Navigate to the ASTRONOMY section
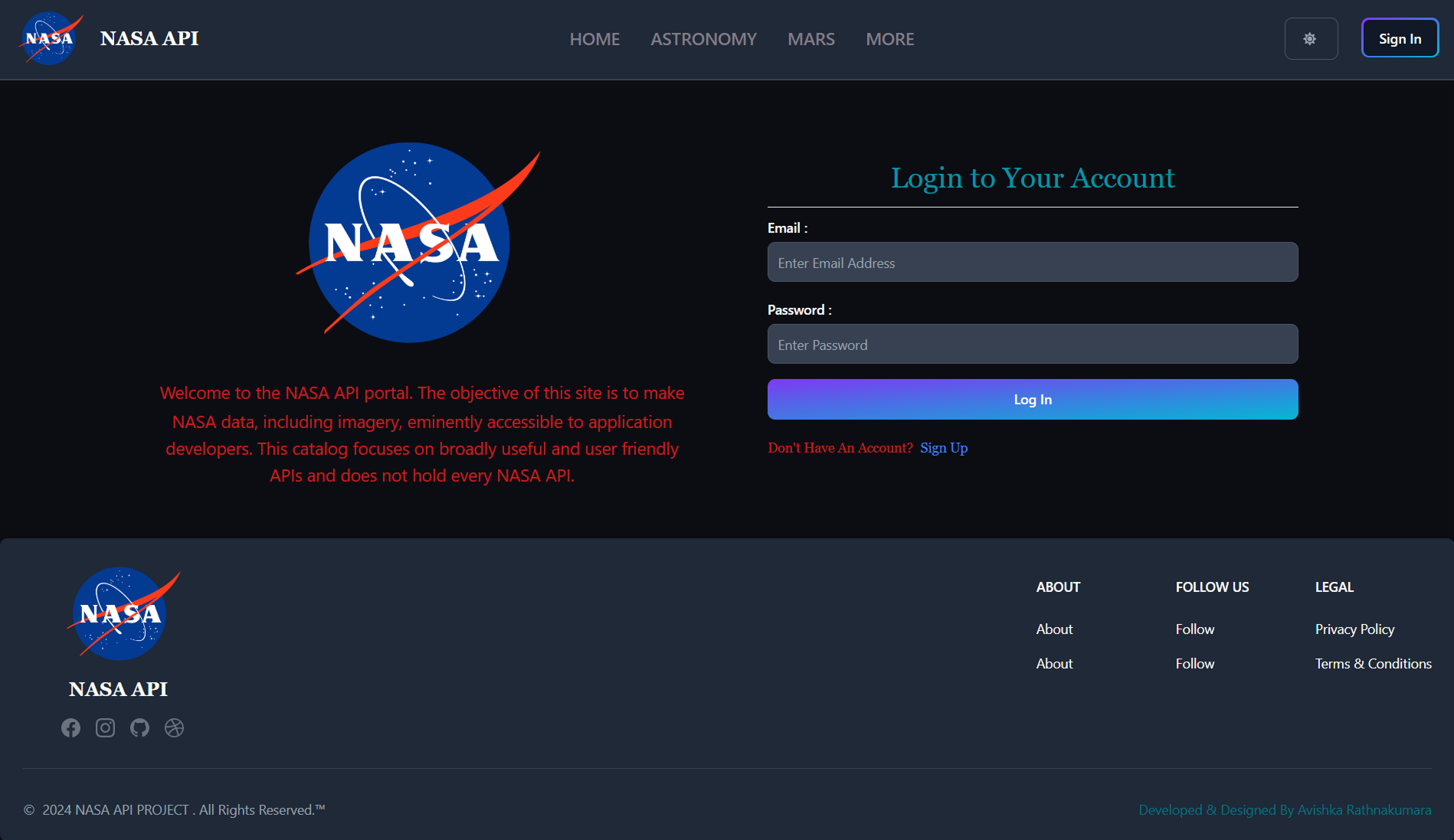Screen dimensions: 1454x840 click(x=703, y=38)
